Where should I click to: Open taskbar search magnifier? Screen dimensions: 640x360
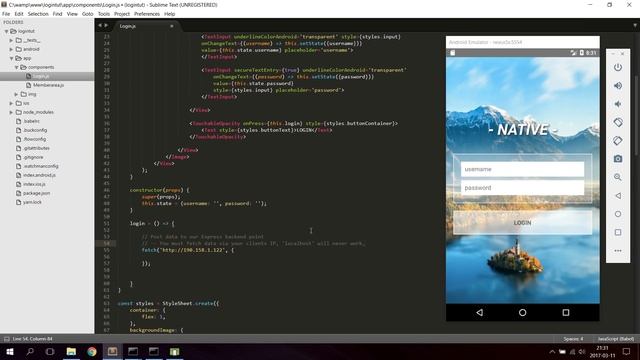click(30, 351)
